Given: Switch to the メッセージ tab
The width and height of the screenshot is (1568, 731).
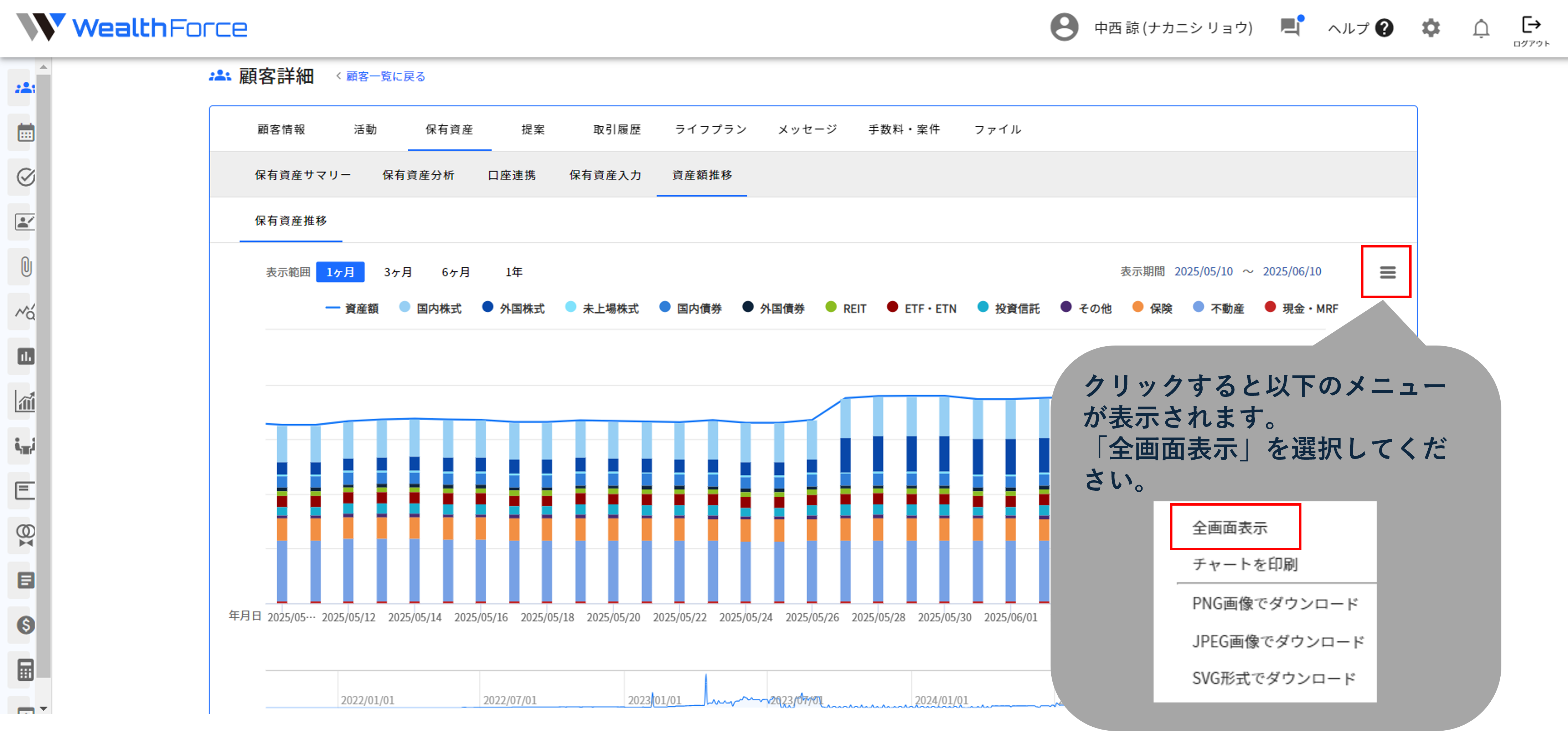Looking at the screenshot, I should pyautogui.click(x=807, y=129).
